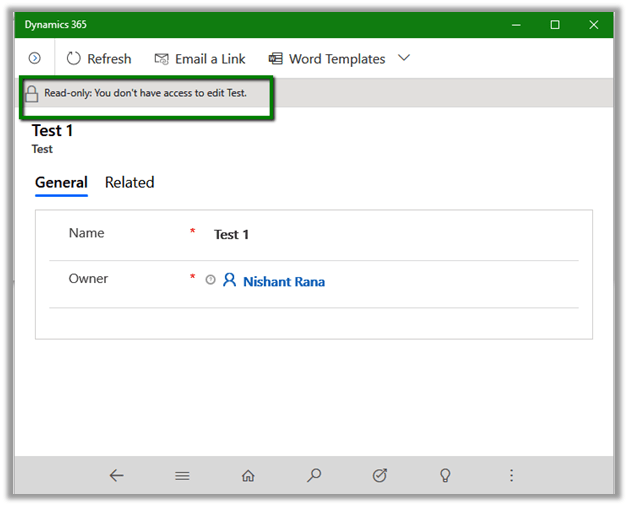Click the person icon beside Nishant Rana
Image resolution: width=628 pixels, height=506 pixels.
click(x=229, y=281)
